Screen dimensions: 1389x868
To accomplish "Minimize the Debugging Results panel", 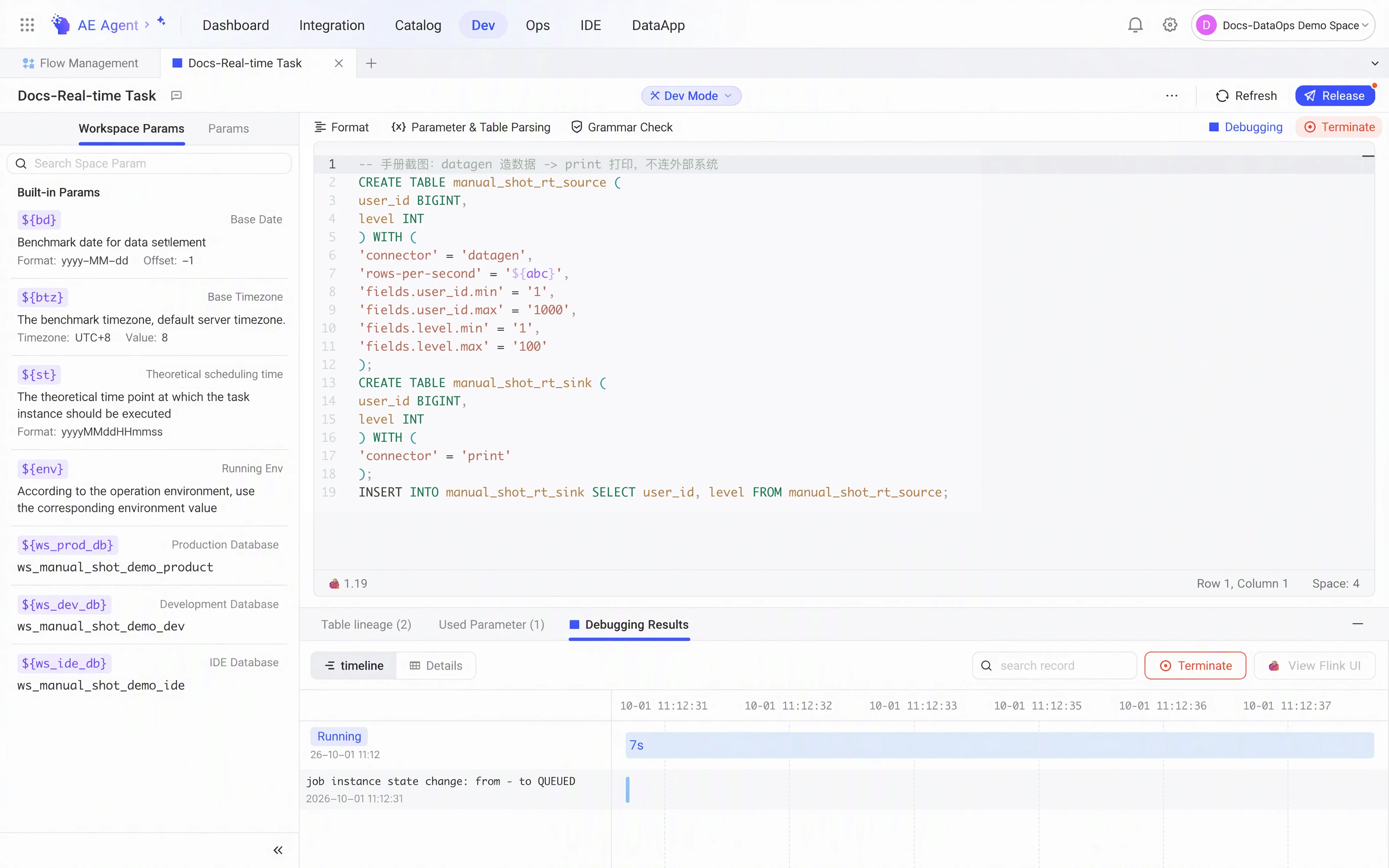I will (x=1357, y=624).
